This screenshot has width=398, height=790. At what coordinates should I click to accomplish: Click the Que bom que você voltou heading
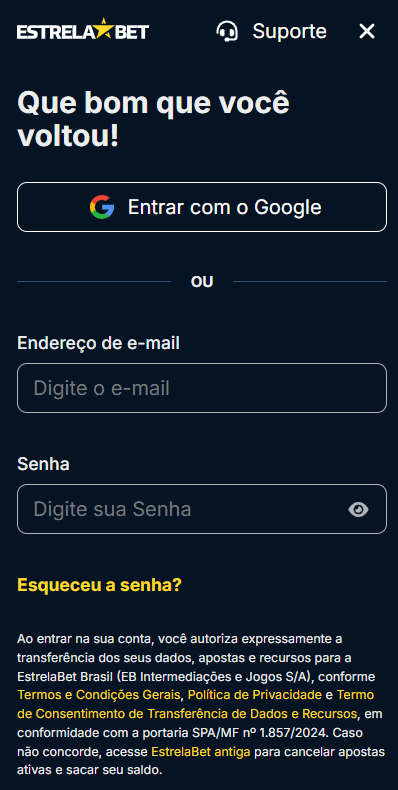(x=154, y=119)
